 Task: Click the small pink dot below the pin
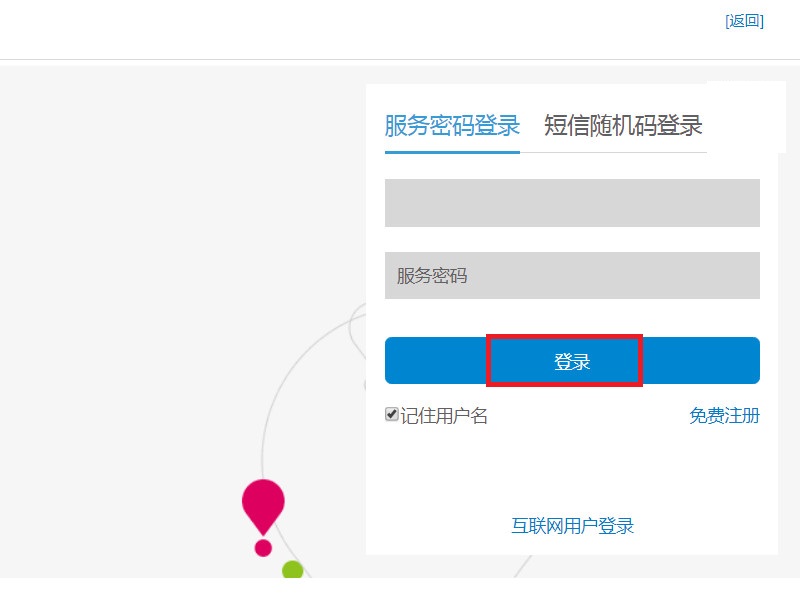pos(263,547)
